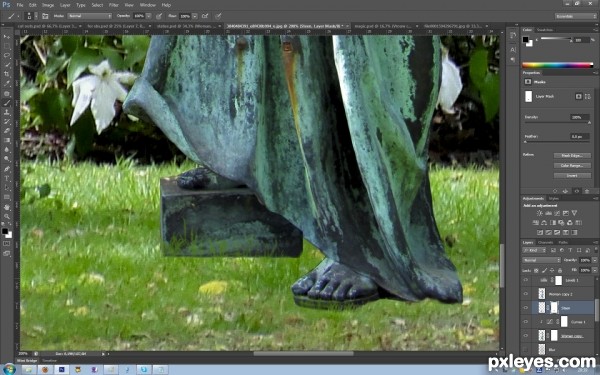Select the Eraser tool

coord(7,131)
